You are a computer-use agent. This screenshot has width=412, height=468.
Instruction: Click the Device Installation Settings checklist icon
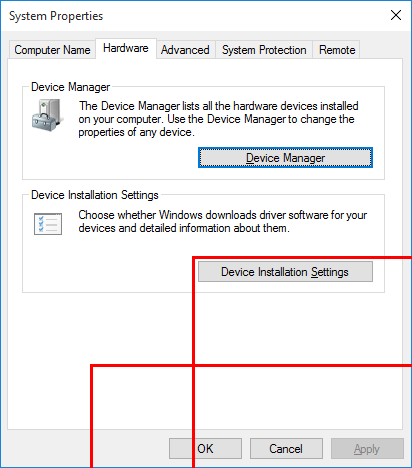48,224
